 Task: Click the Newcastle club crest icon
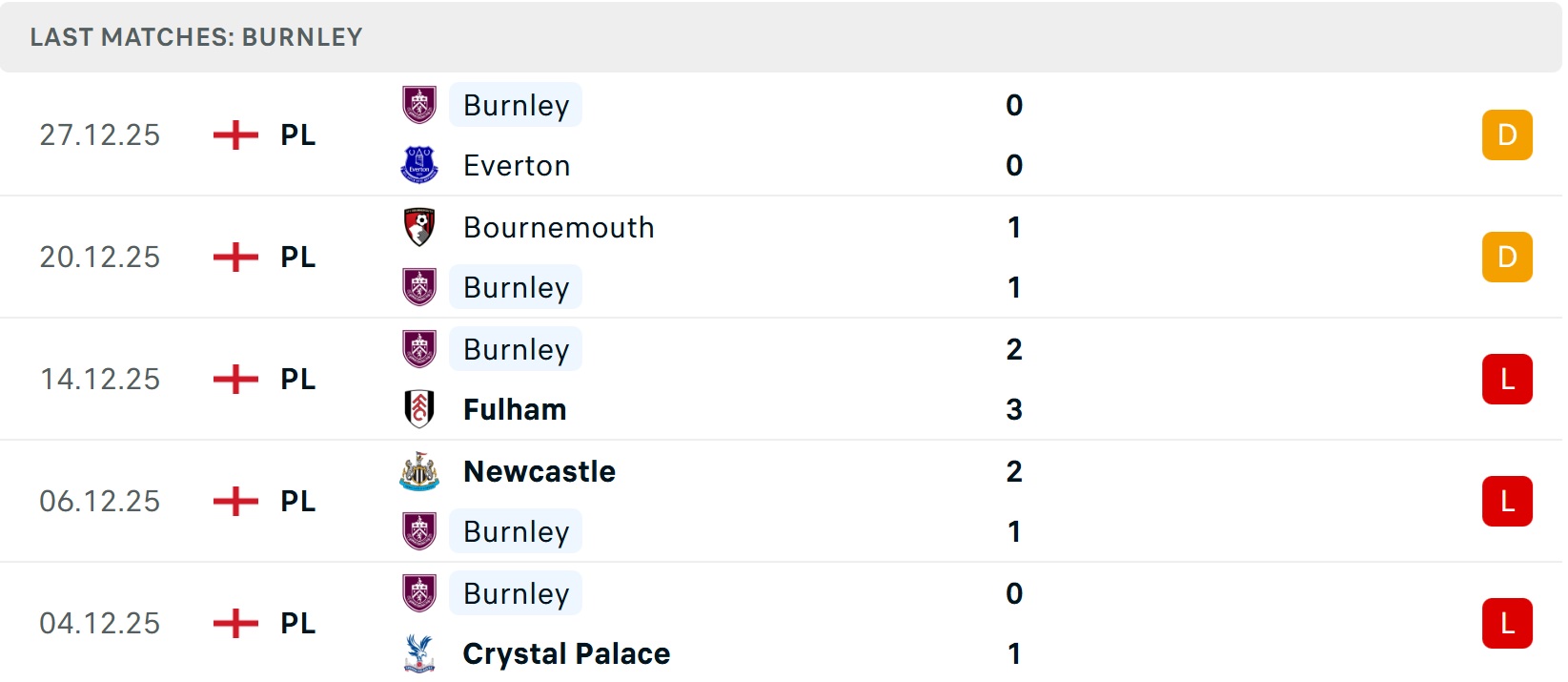419,471
